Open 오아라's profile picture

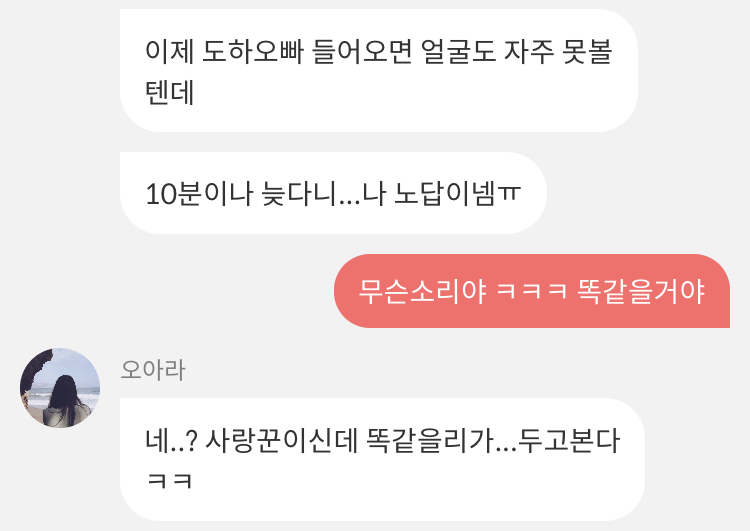pos(60,387)
